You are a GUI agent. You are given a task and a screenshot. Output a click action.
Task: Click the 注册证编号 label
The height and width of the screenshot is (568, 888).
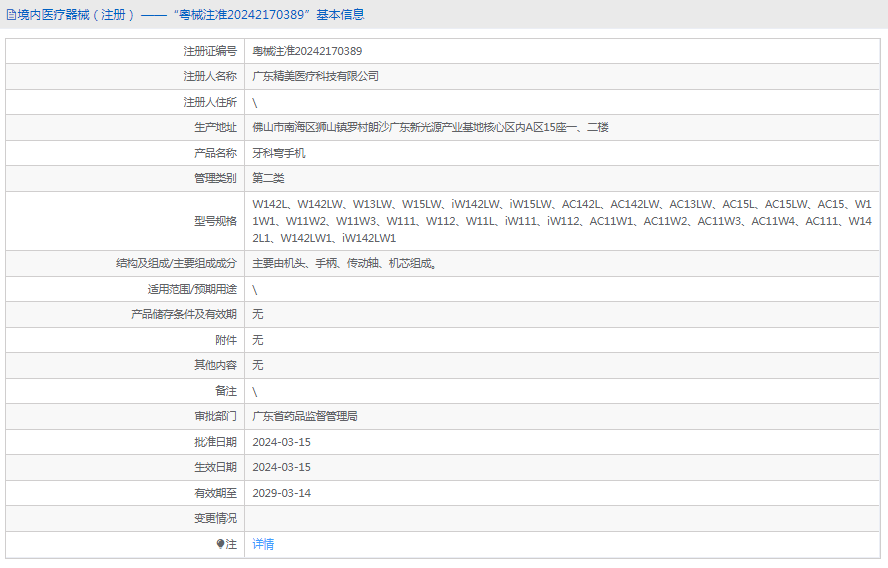click(210, 52)
